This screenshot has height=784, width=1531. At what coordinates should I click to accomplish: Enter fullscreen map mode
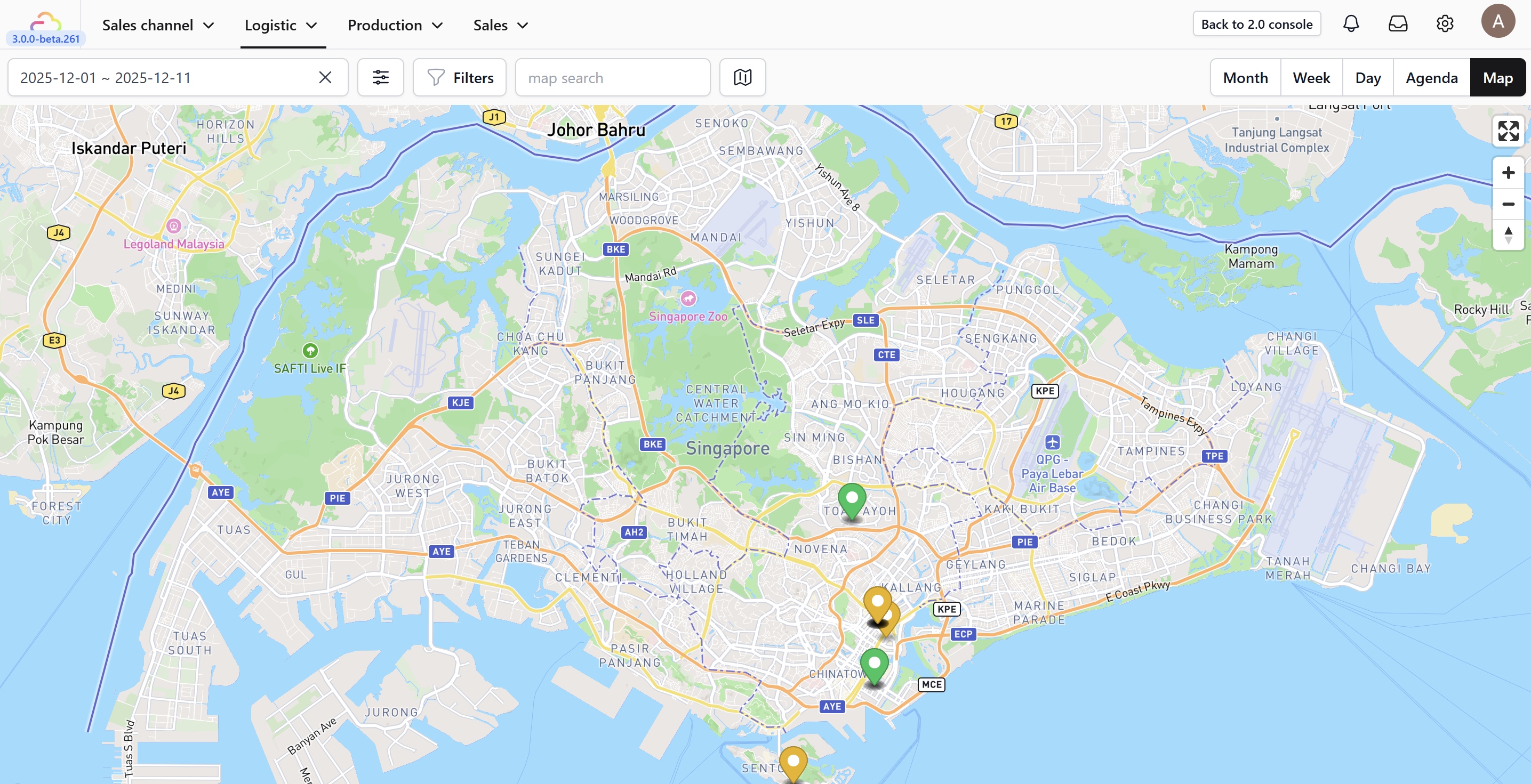click(x=1508, y=131)
